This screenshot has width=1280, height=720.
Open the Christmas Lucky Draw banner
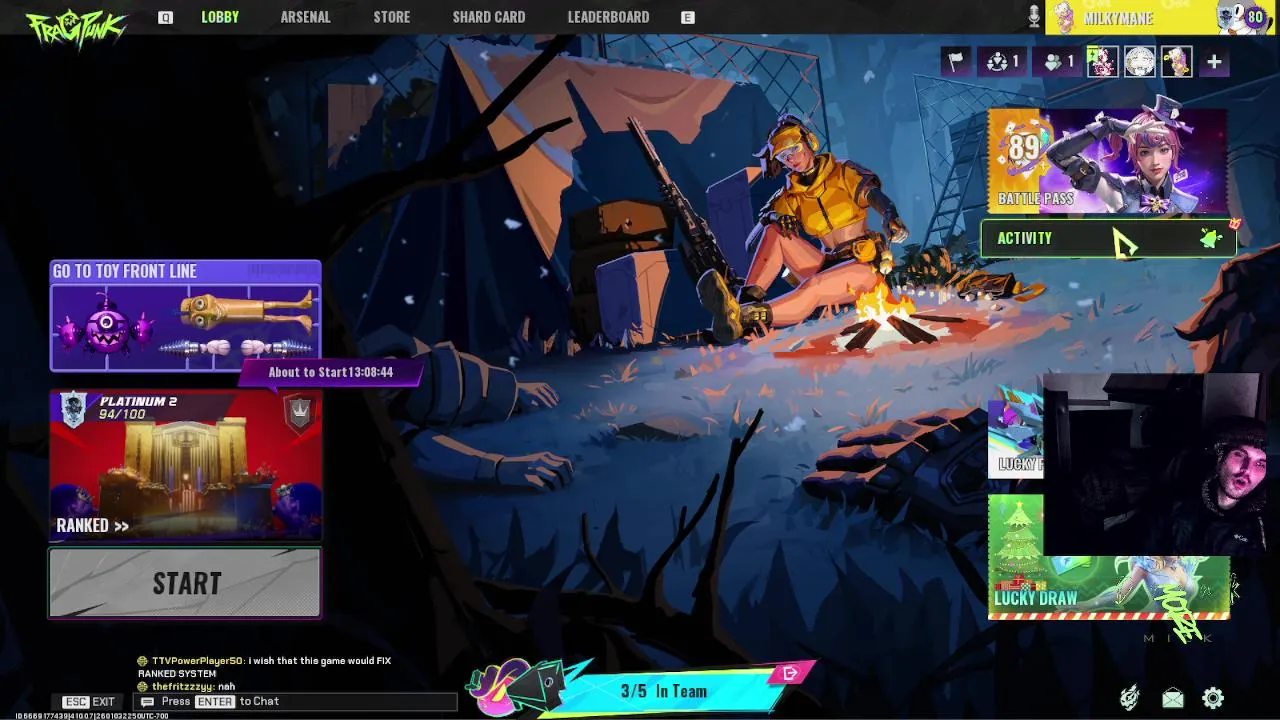(1108, 556)
